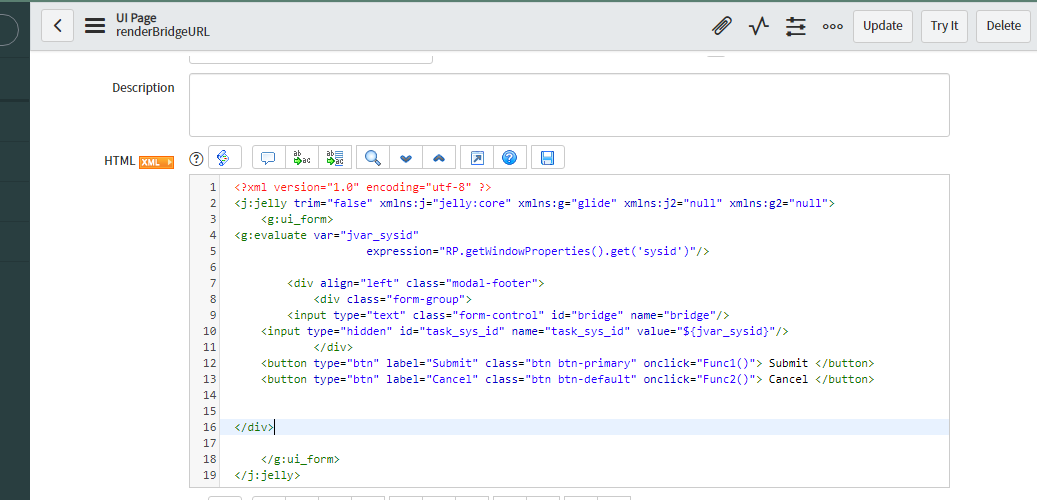Screen dimensions: 1037x500
Task: Click the closing </g:ui_form> tag line
Action: (x=300, y=458)
